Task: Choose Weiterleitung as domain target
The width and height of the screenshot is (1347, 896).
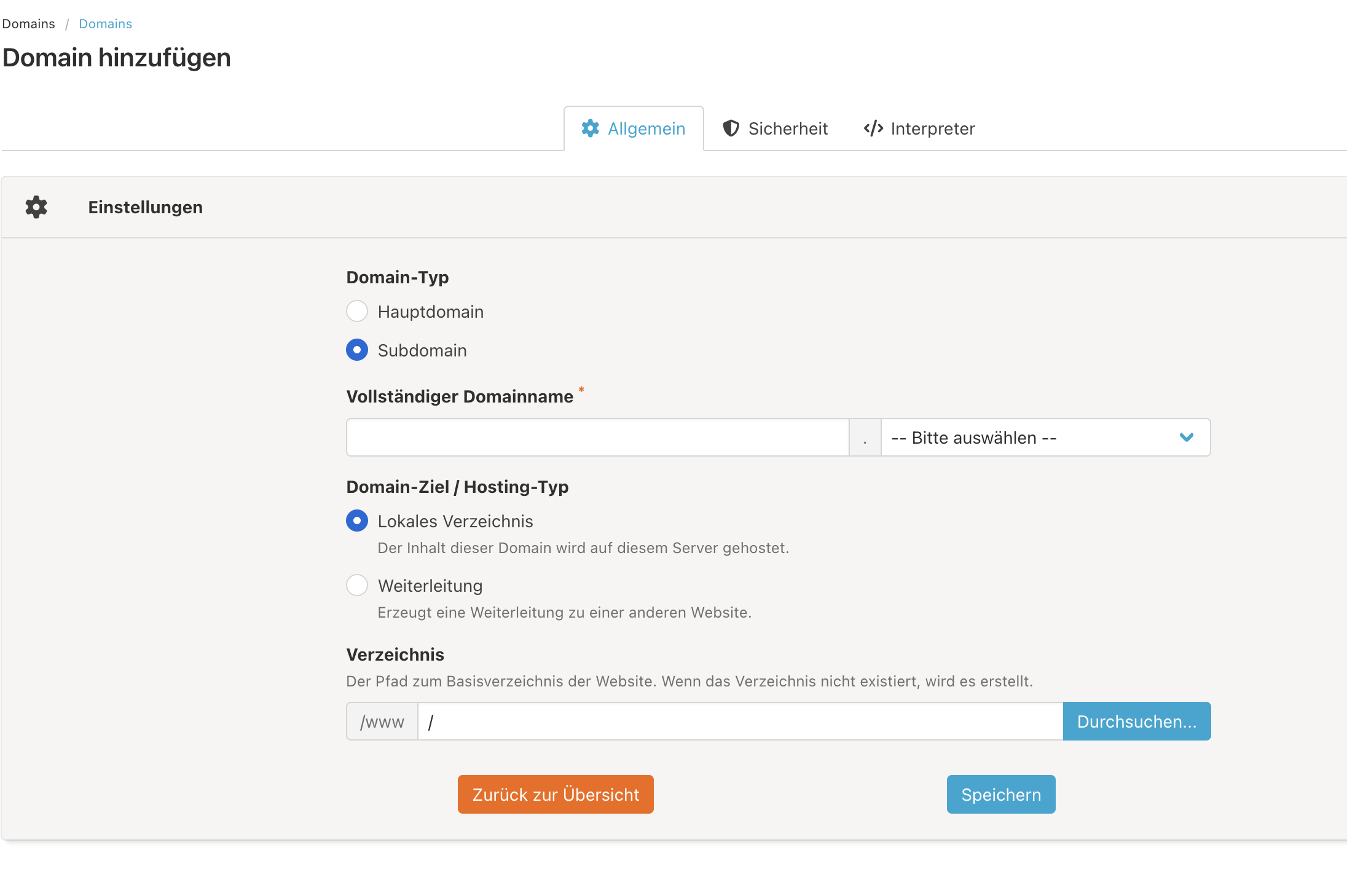Action: click(x=357, y=586)
